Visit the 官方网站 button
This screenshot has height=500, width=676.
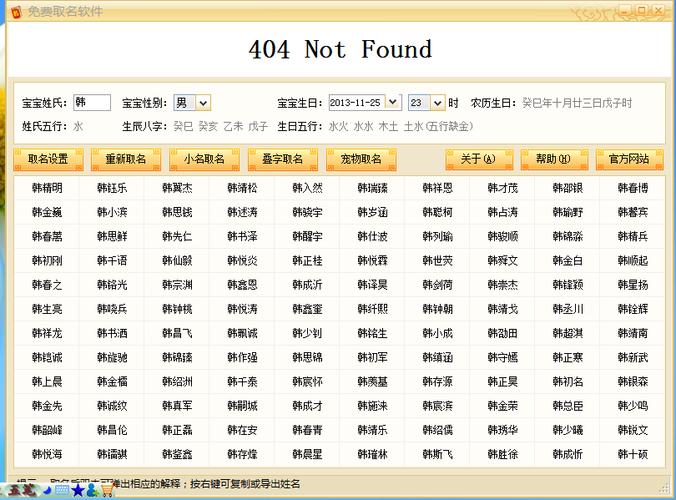pos(629,159)
